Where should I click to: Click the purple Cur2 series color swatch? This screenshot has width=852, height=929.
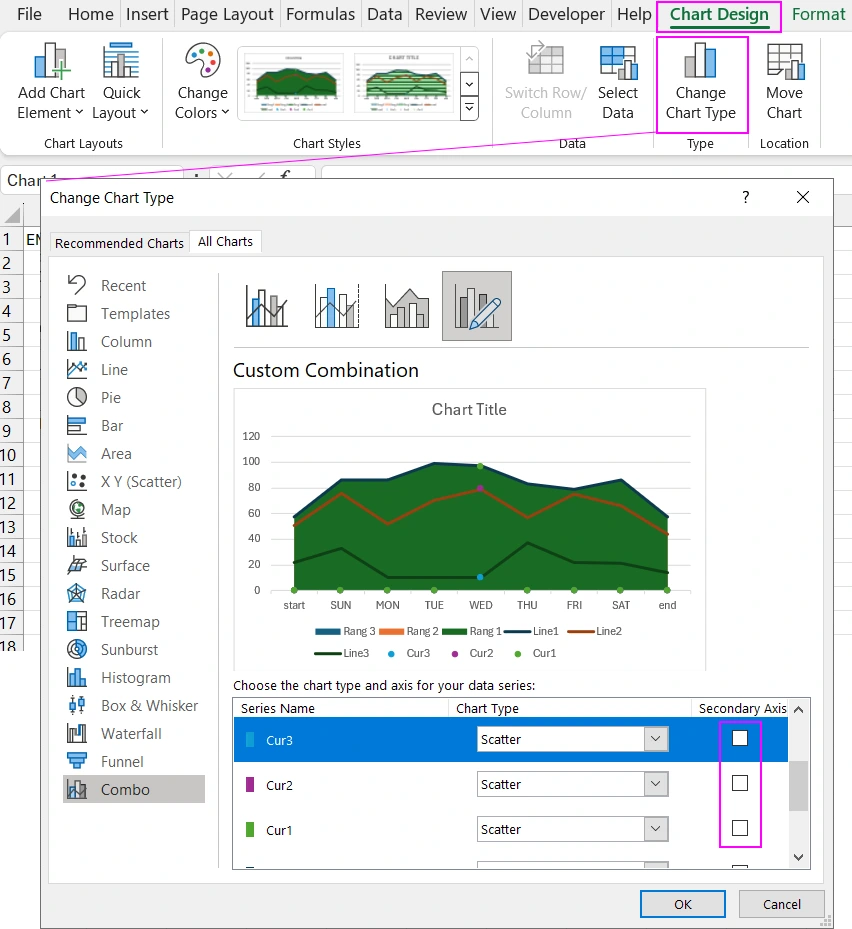click(x=251, y=785)
